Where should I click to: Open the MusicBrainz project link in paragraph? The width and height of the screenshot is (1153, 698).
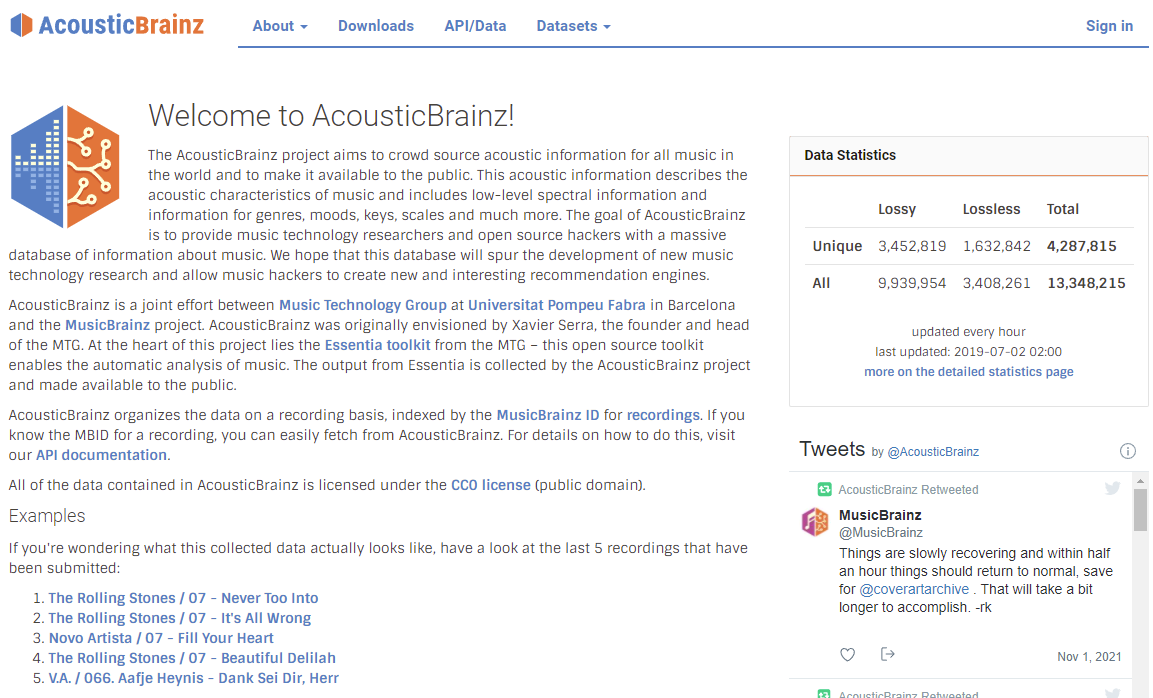click(107, 325)
